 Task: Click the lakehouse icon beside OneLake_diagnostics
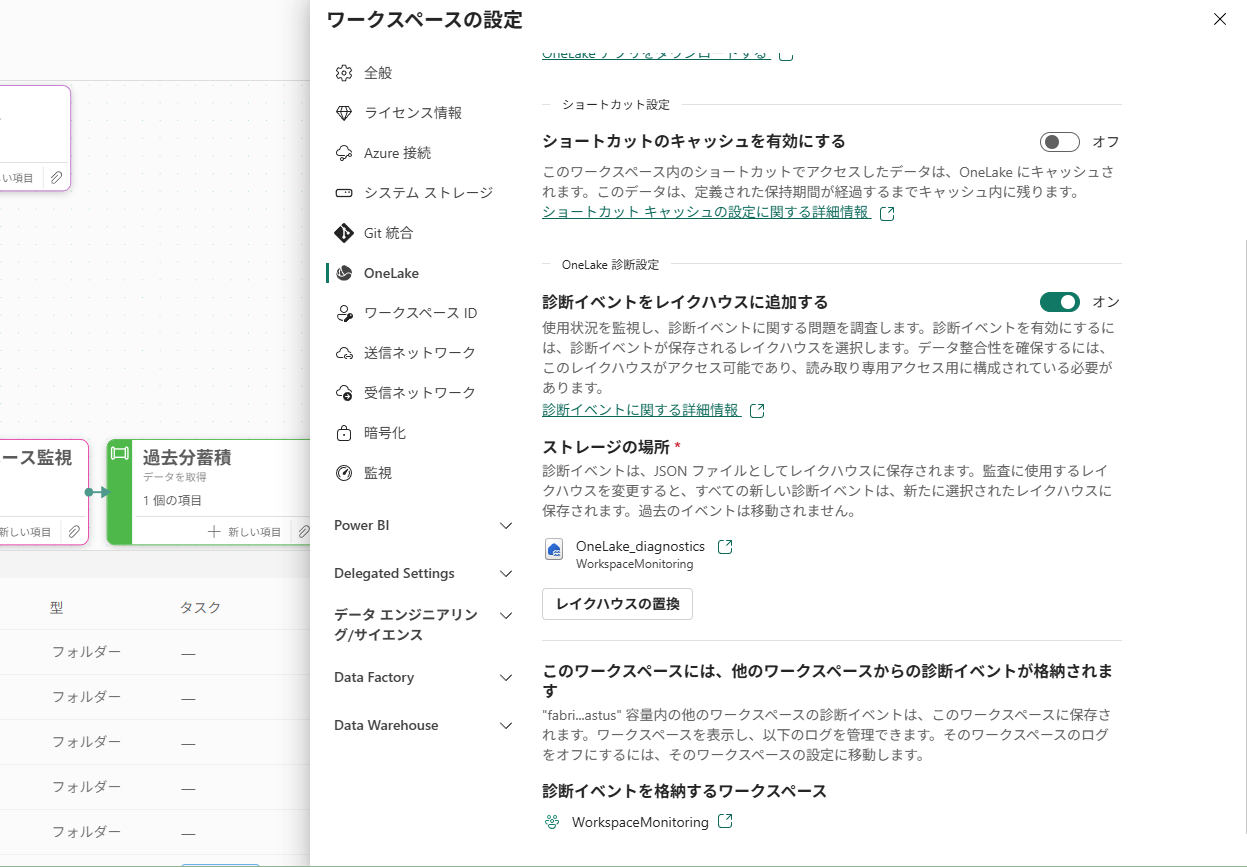tap(554, 549)
